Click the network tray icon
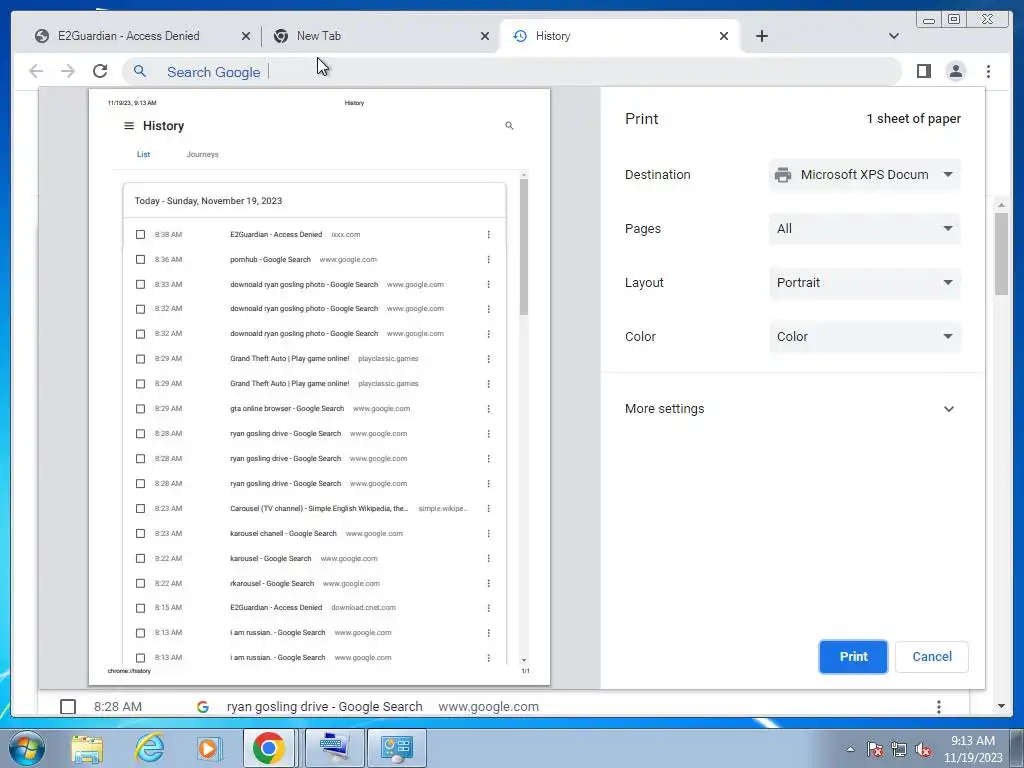Viewport: 1024px width, 768px height. tap(899, 749)
